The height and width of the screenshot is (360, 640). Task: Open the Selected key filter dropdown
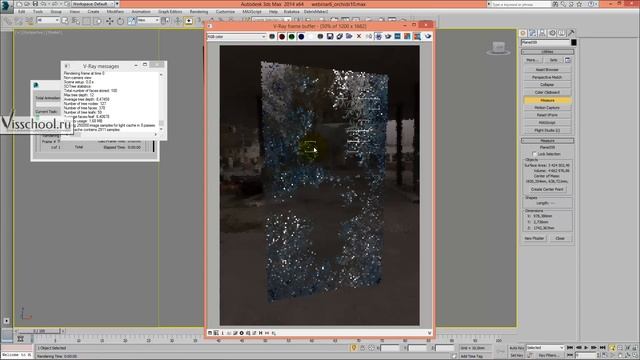pyautogui.click(x=544, y=348)
